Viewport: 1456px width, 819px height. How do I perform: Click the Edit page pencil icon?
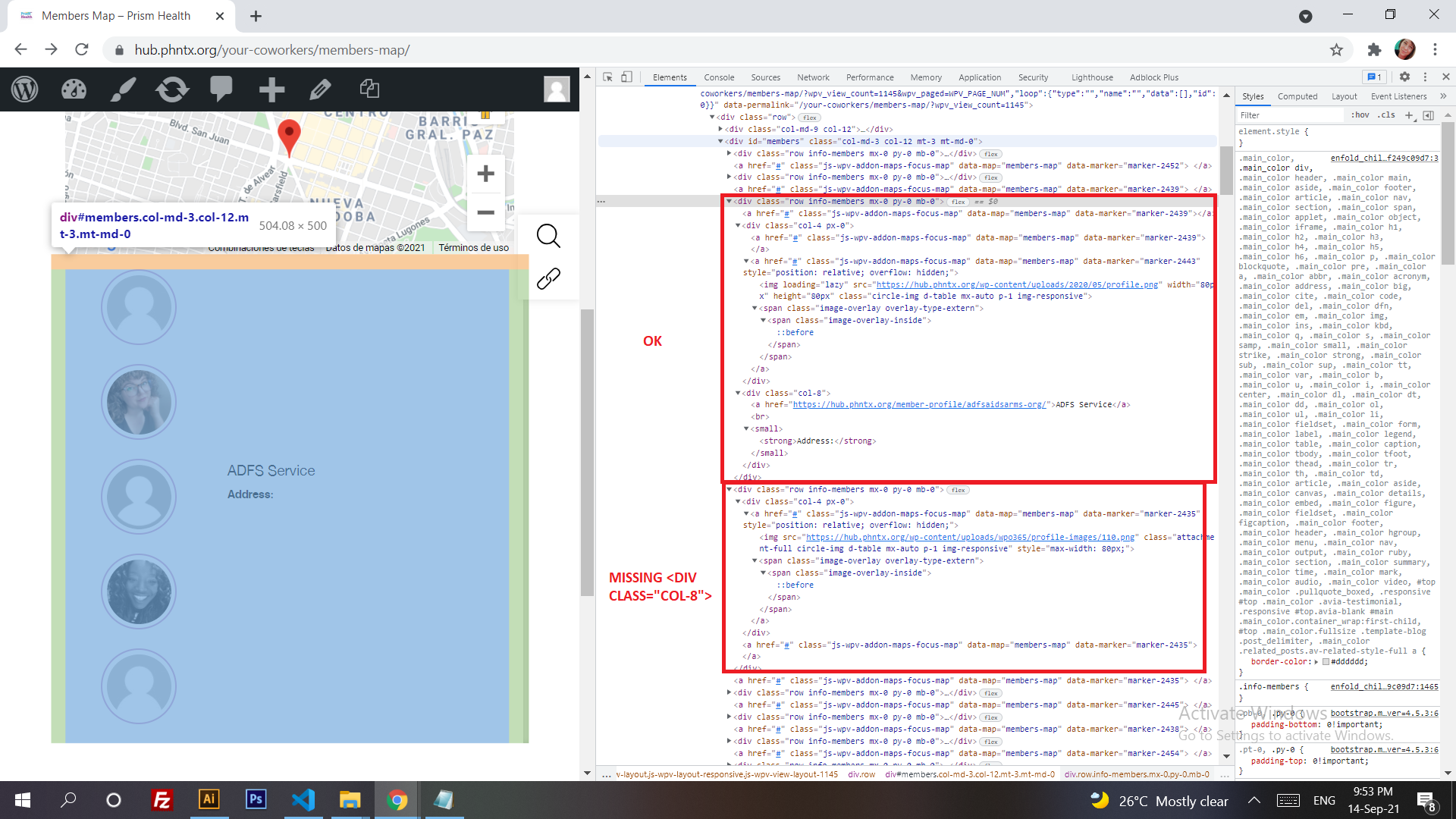320,89
